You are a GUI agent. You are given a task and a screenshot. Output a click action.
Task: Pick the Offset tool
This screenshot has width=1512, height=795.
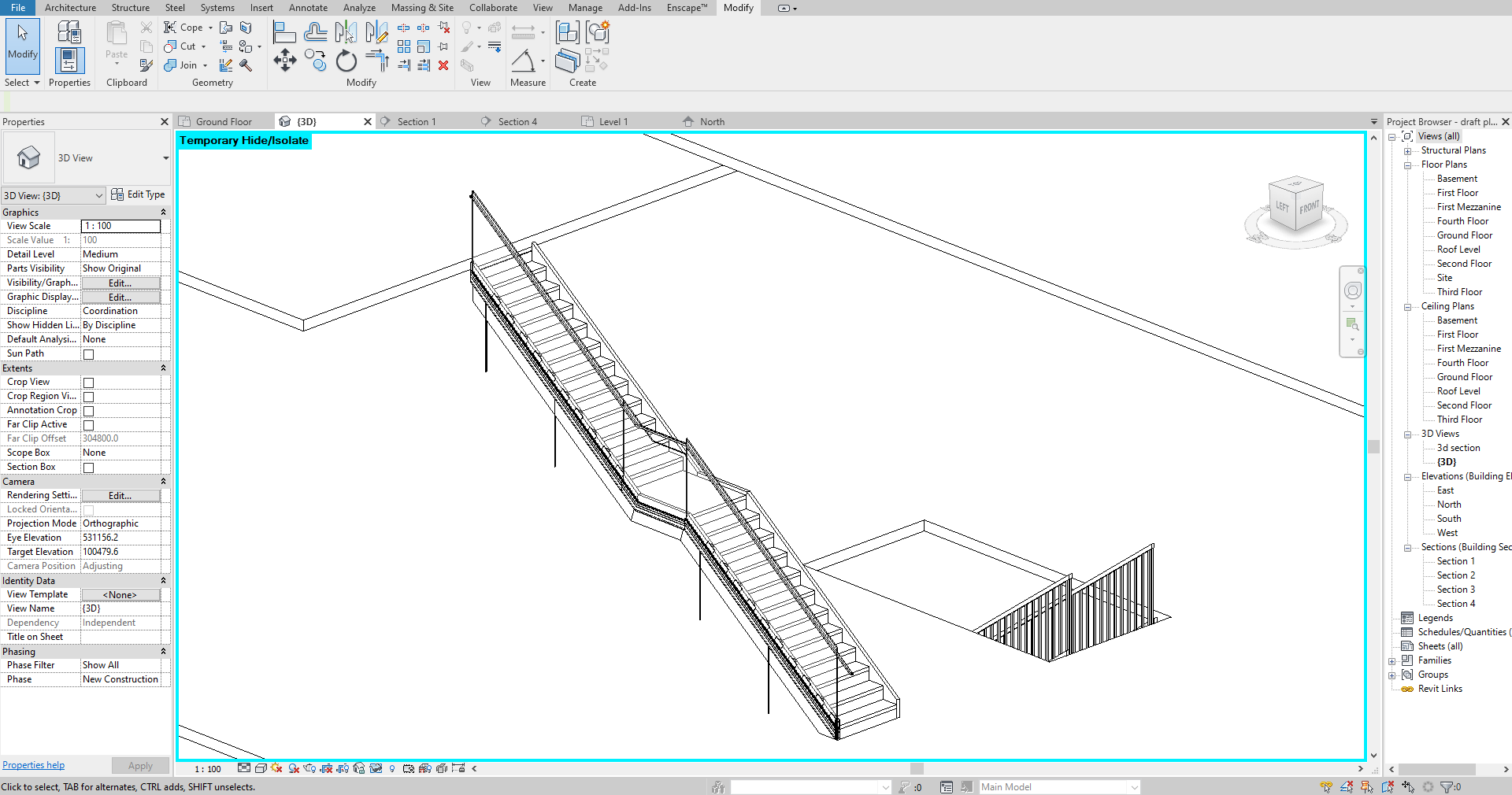coord(315,32)
